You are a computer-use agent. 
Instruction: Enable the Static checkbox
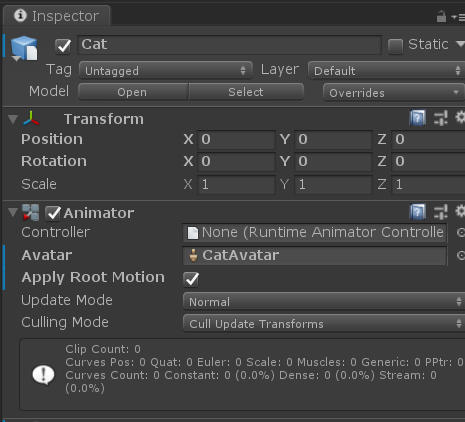click(x=395, y=46)
